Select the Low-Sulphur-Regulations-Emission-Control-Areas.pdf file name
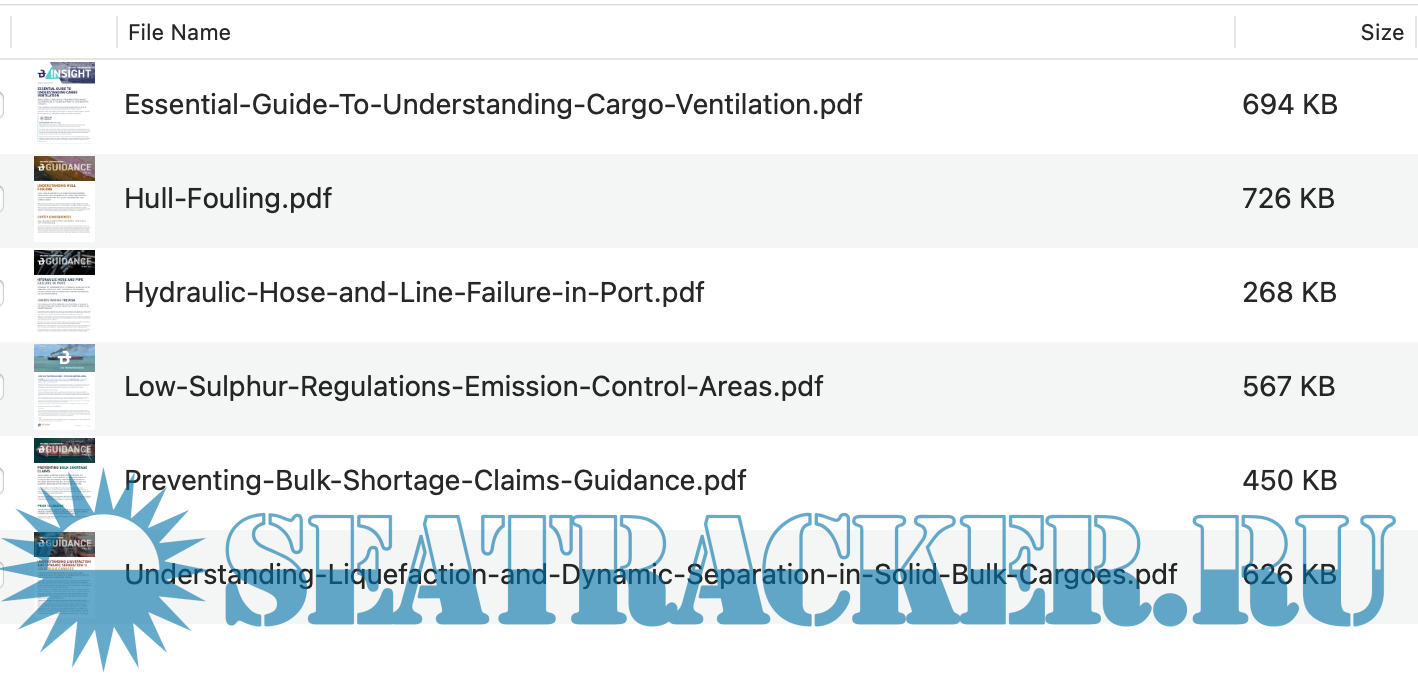 click(473, 386)
